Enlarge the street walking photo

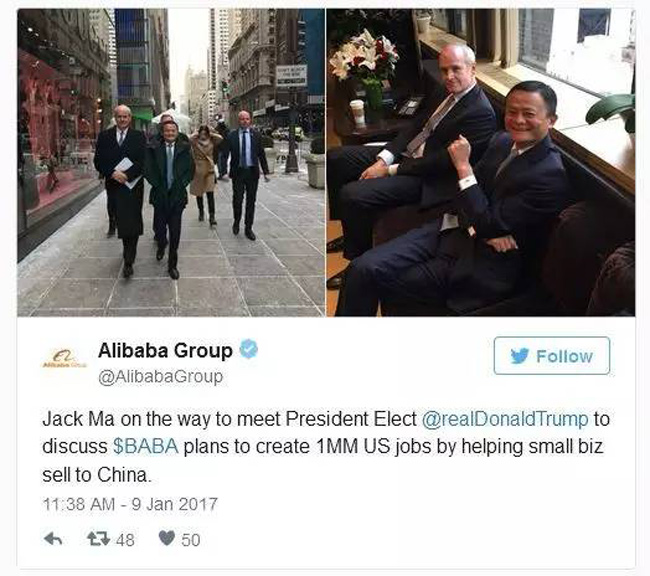tap(171, 163)
